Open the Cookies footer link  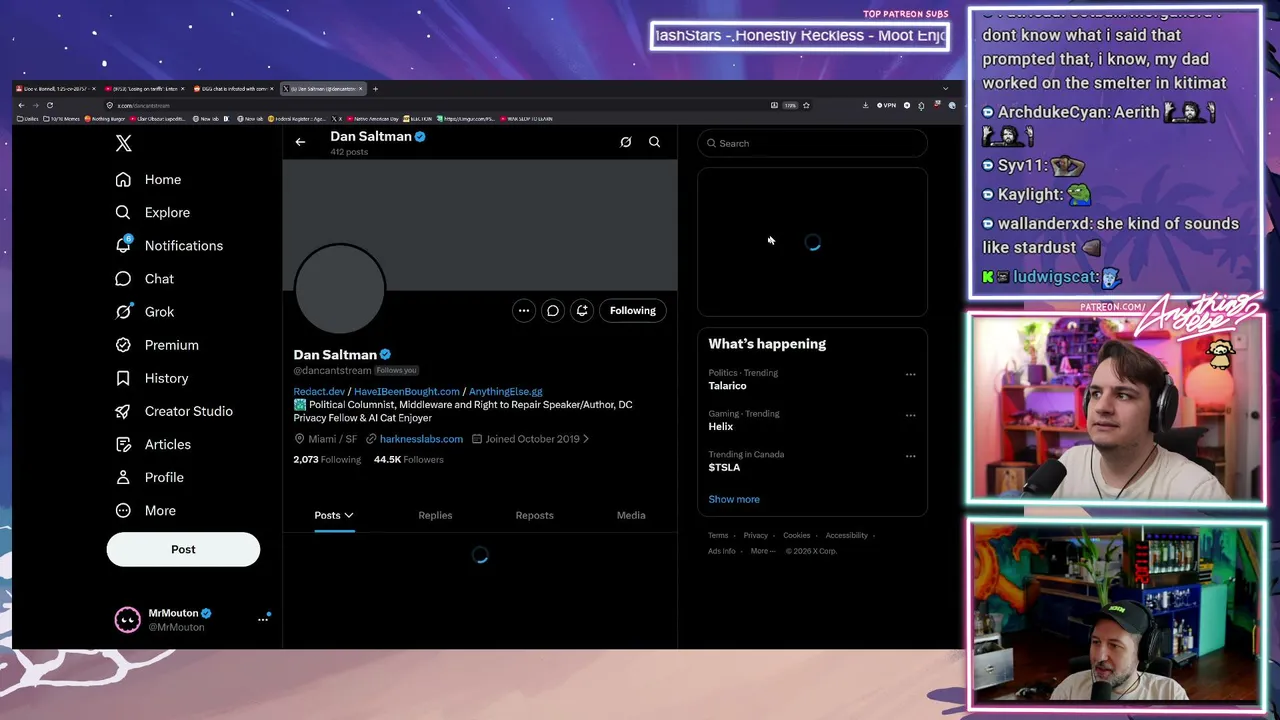coord(797,536)
